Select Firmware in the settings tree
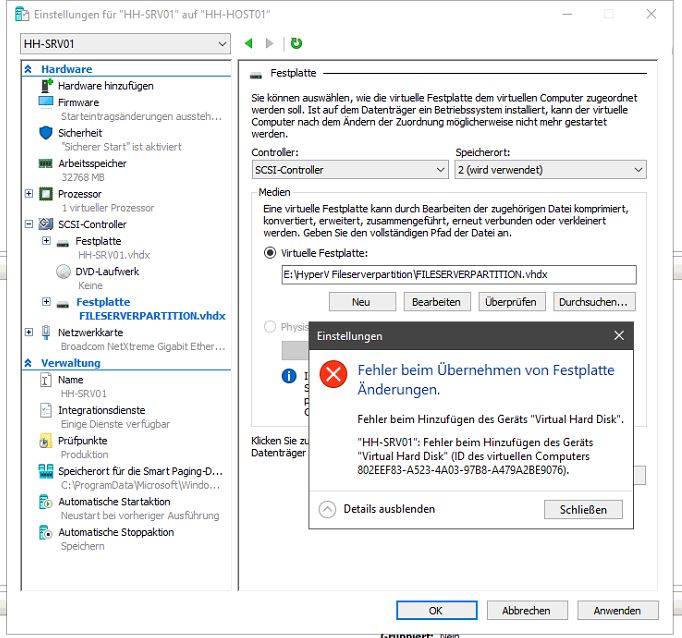The width and height of the screenshot is (682, 638). click(79, 103)
